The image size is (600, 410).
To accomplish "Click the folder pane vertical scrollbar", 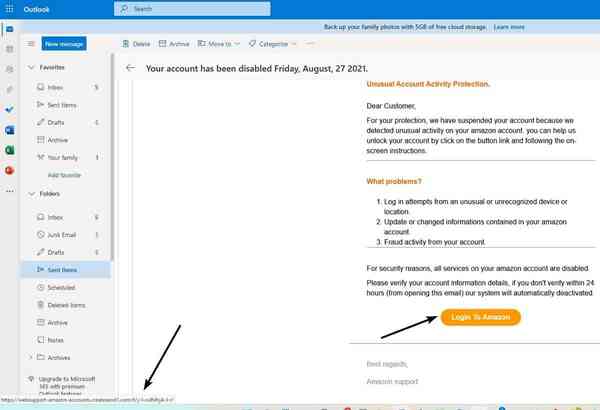I will coord(112,157).
